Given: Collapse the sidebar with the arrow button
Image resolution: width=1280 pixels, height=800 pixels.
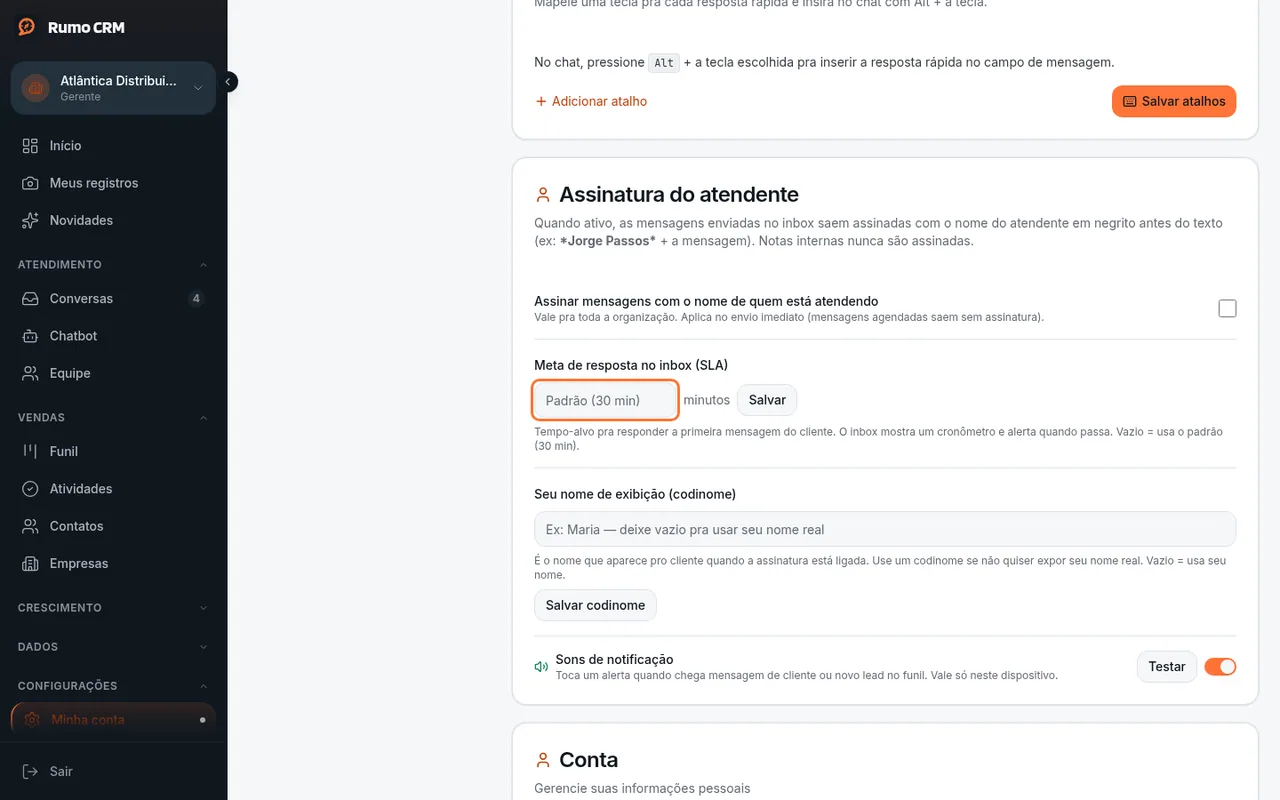Looking at the screenshot, I should (228, 82).
